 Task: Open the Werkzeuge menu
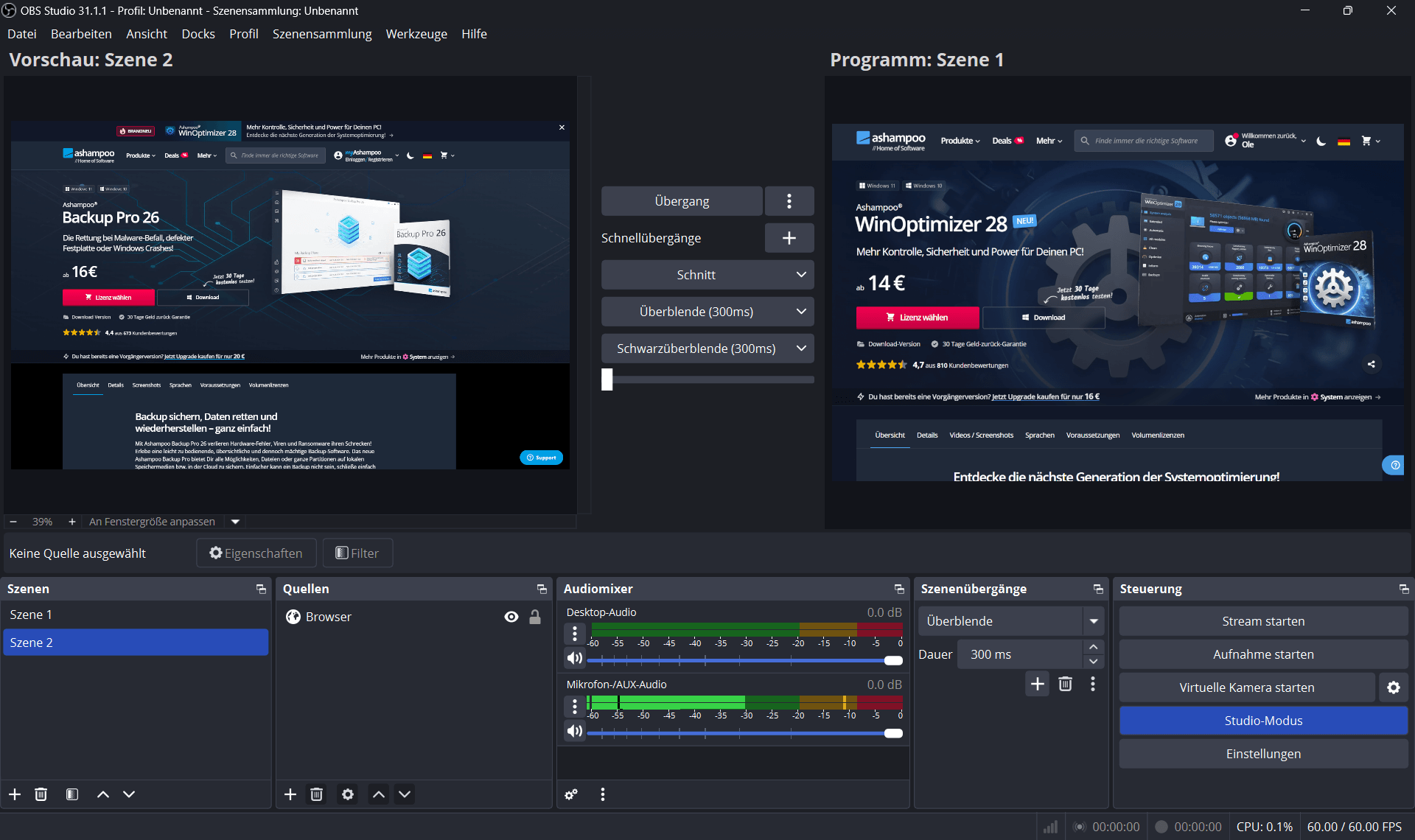416,34
